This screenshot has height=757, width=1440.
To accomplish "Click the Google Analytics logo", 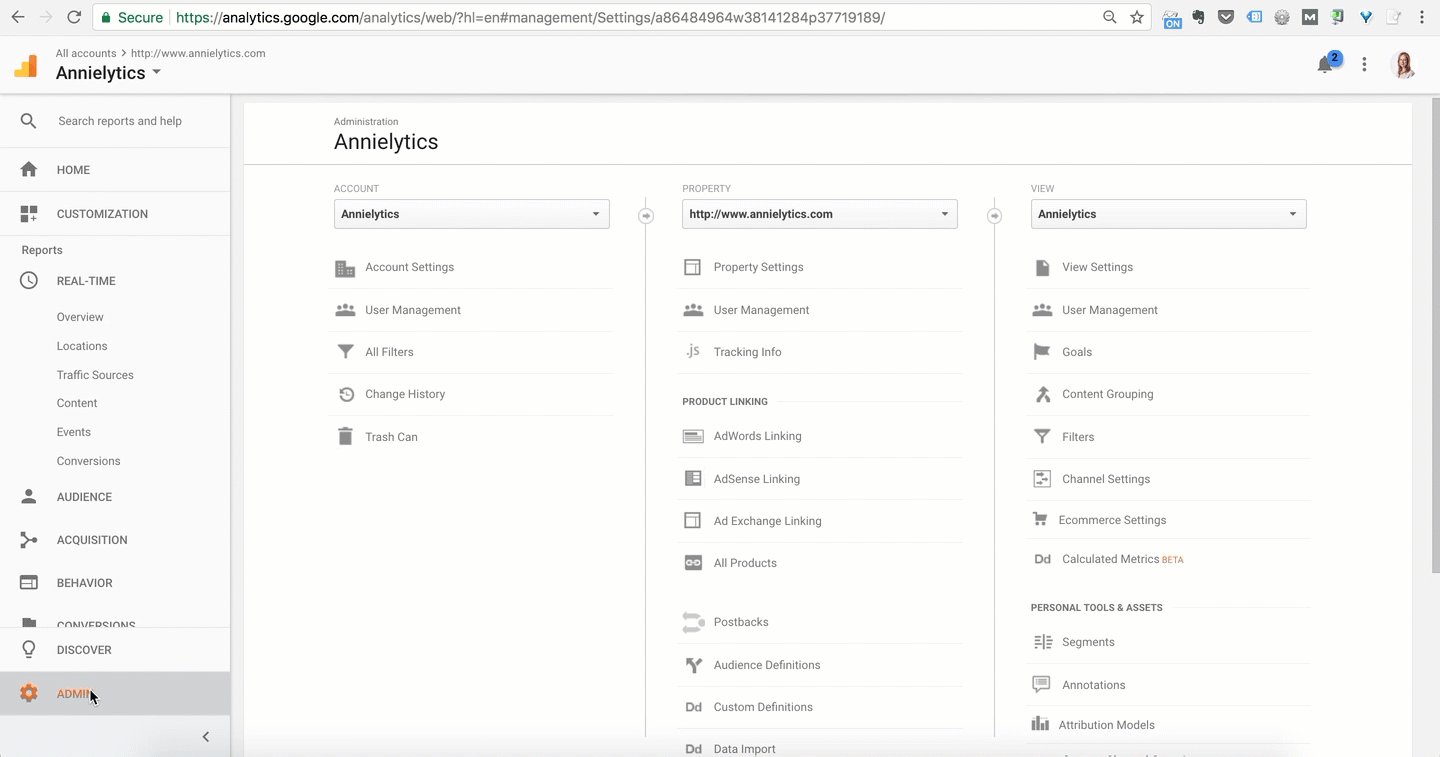I will coord(25,66).
